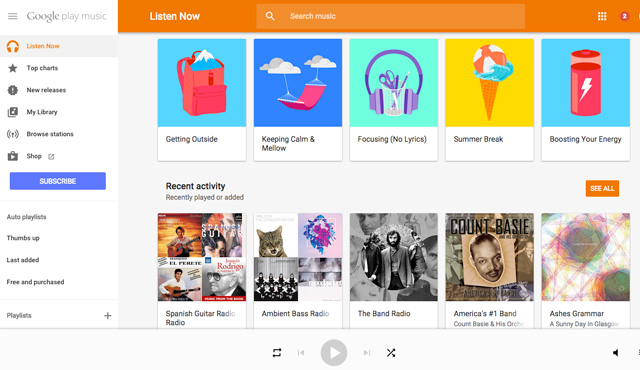Click See All for recent activity

pyautogui.click(x=602, y=188)
